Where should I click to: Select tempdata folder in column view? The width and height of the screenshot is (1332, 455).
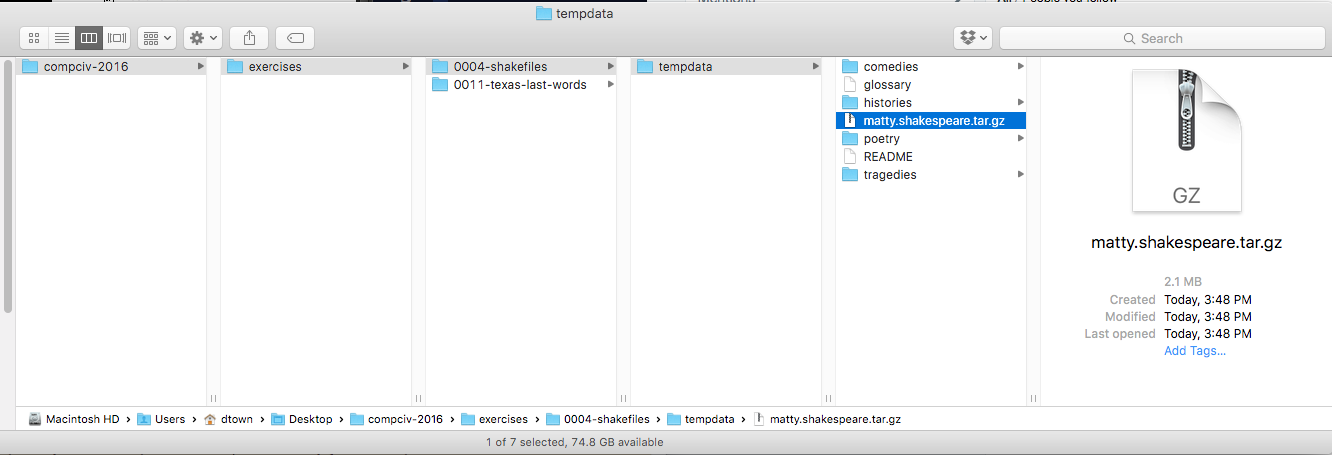pos(727,67)
